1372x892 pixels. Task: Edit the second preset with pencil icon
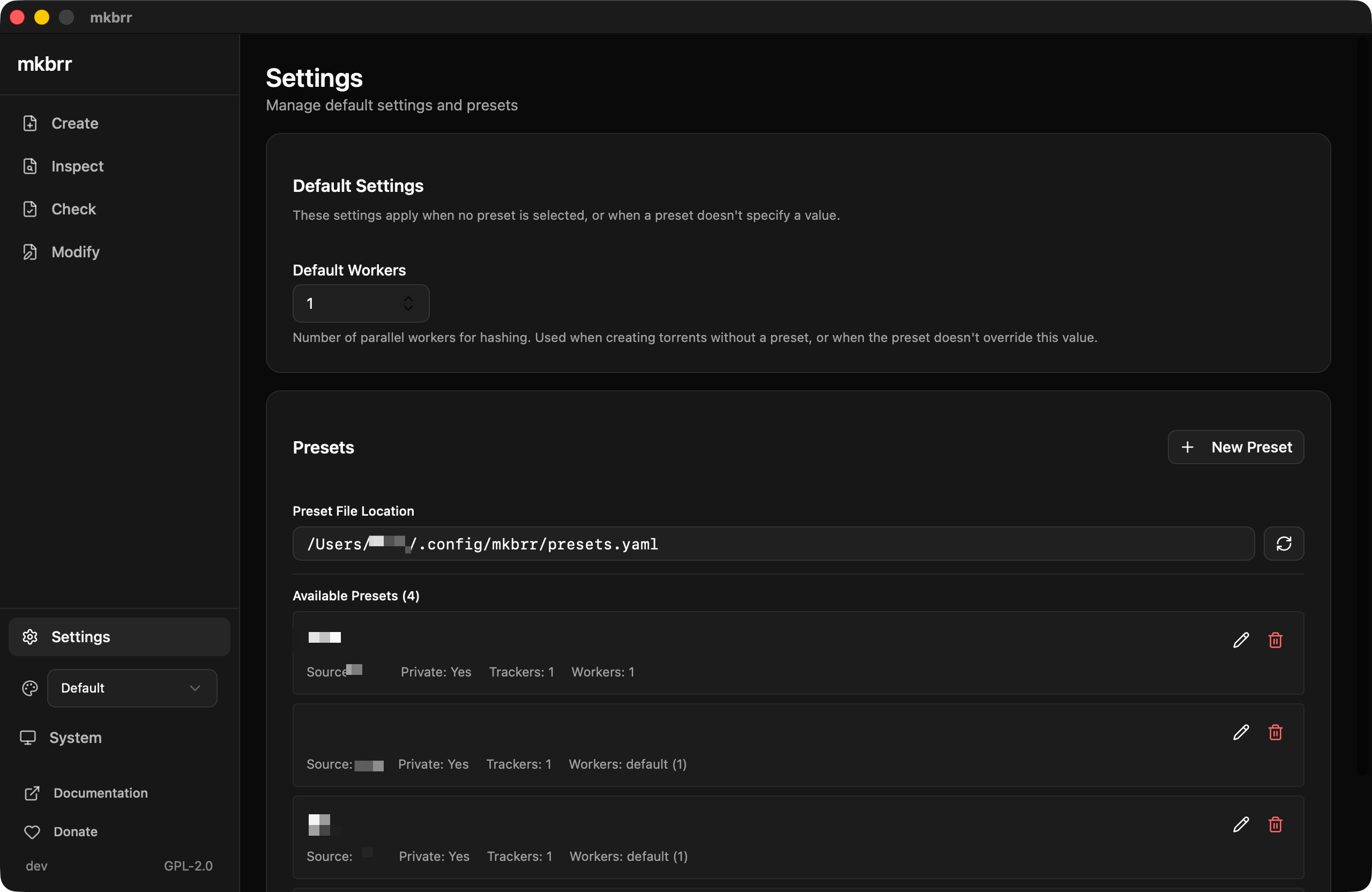coord(1241,732)
